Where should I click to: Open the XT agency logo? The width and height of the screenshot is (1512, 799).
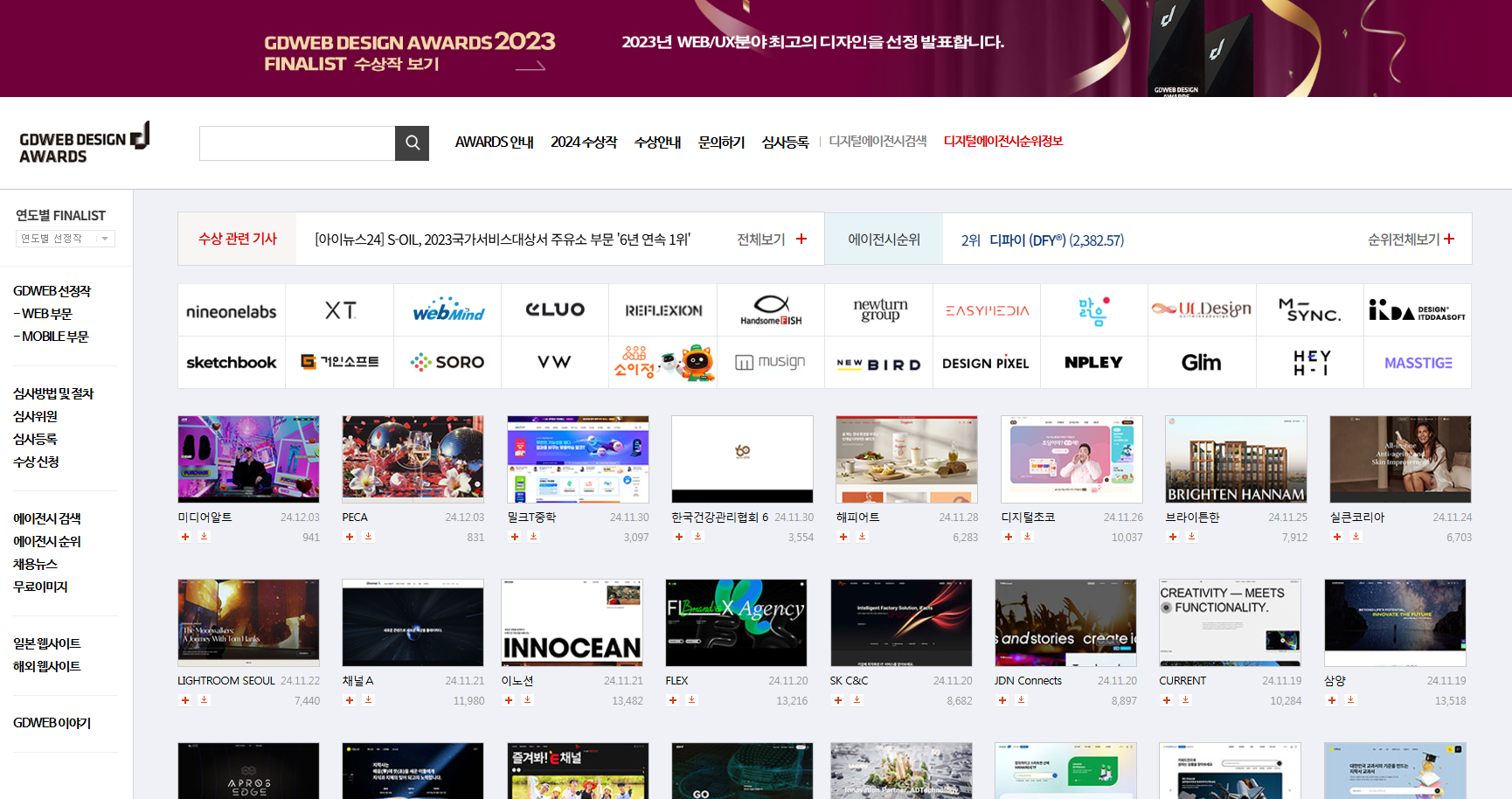click(x=340, y=311)
